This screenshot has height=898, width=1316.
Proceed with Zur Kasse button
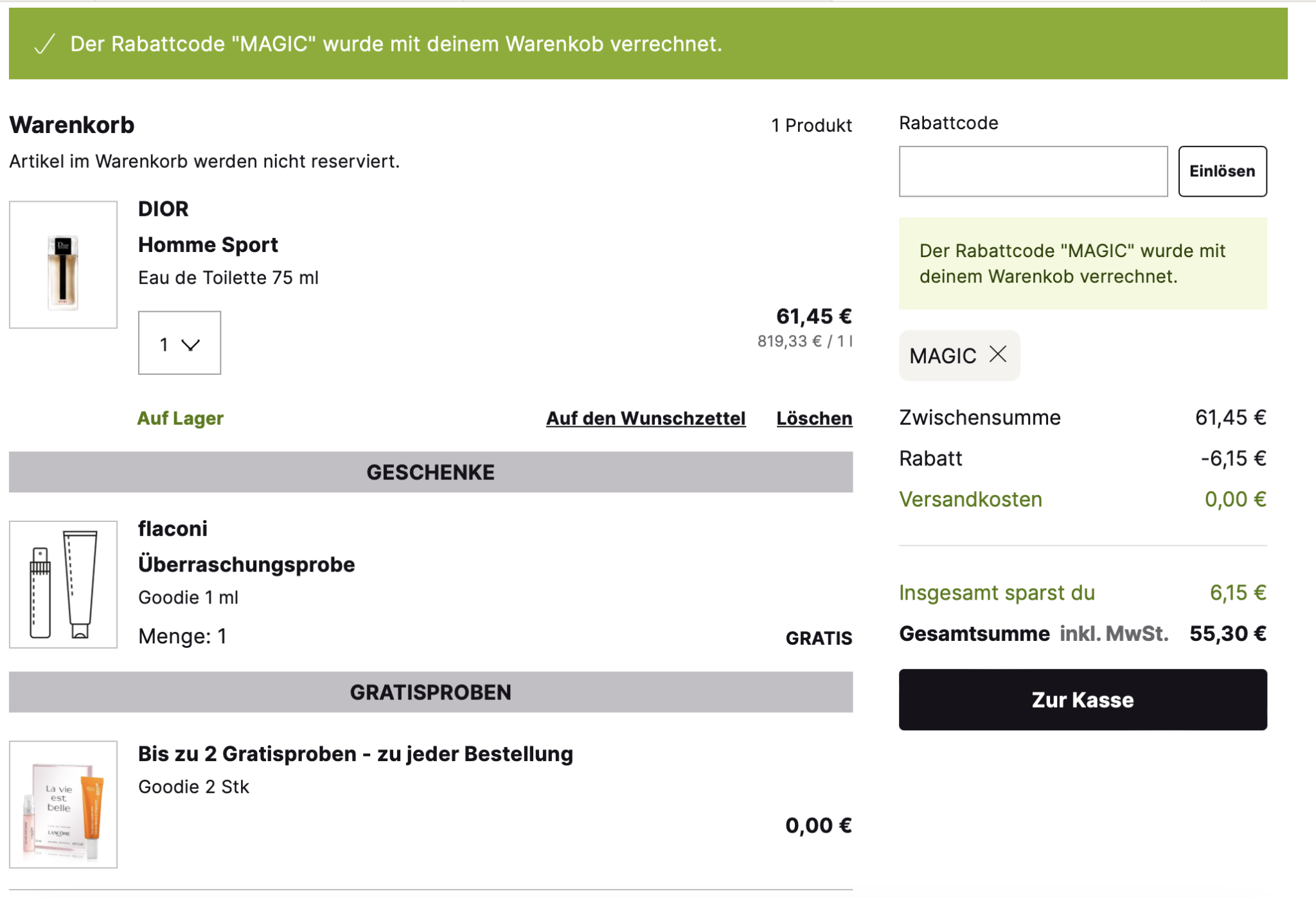[x=1082, y=699]
